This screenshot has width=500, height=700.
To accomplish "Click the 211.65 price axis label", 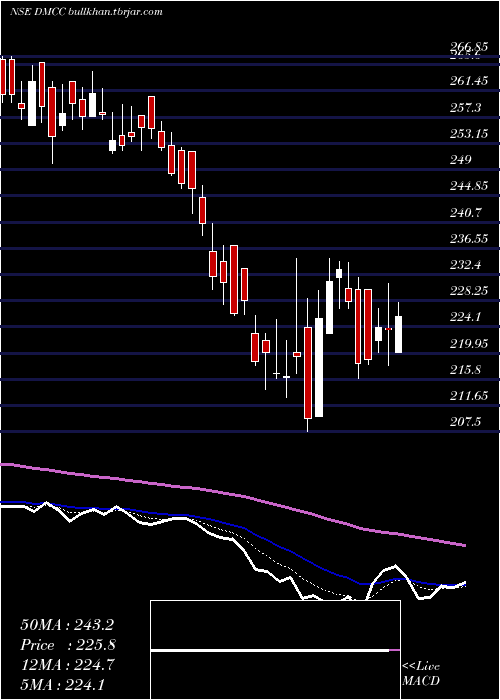I will (x=470, y=396).
